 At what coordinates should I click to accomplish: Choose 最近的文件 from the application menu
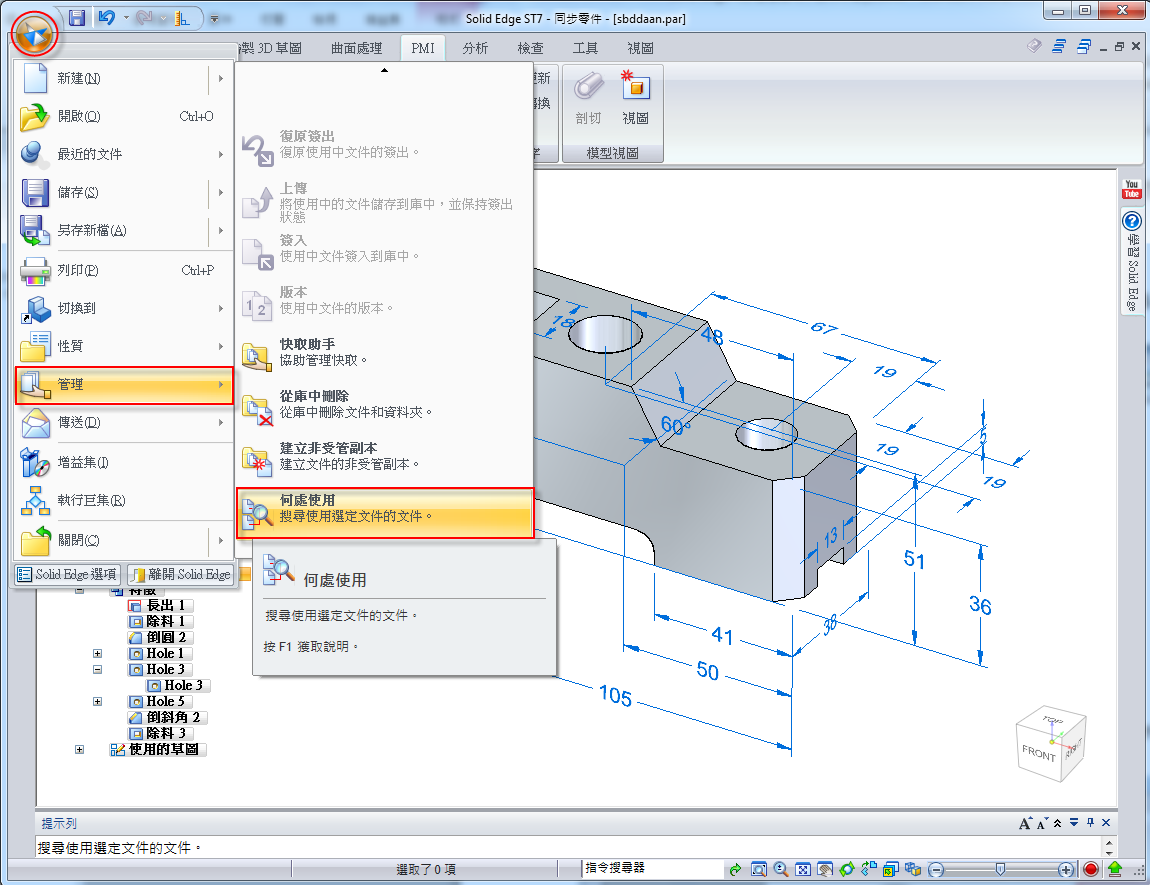click(124, 154)
